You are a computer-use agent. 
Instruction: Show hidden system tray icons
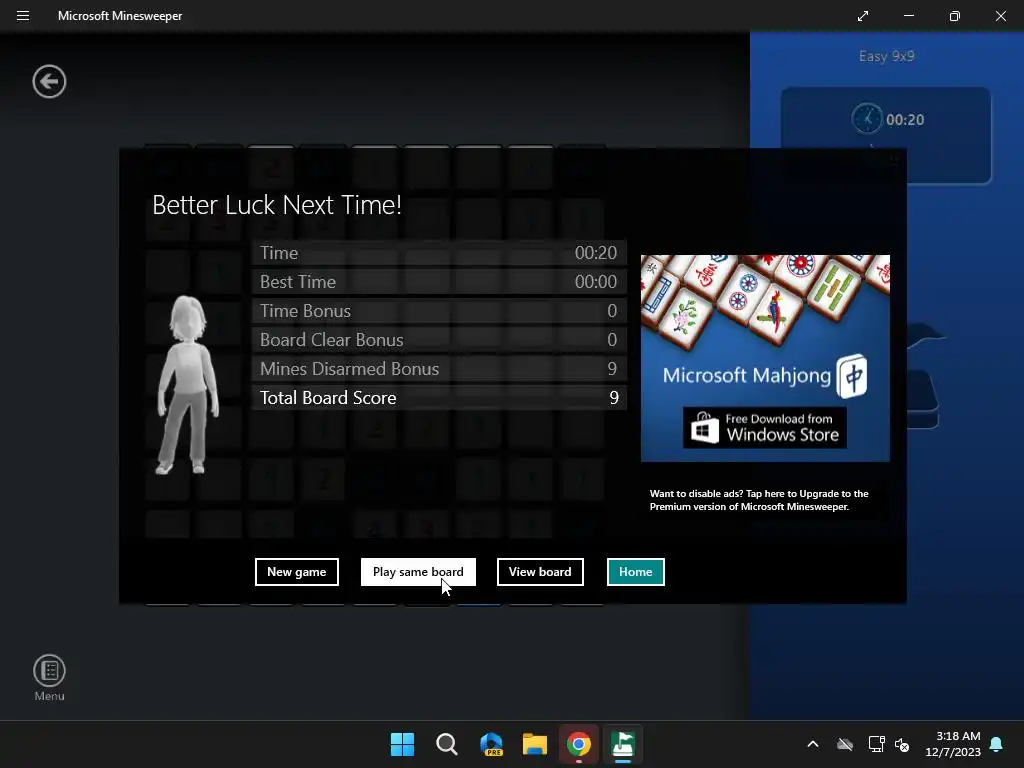(x=813, y=744)
